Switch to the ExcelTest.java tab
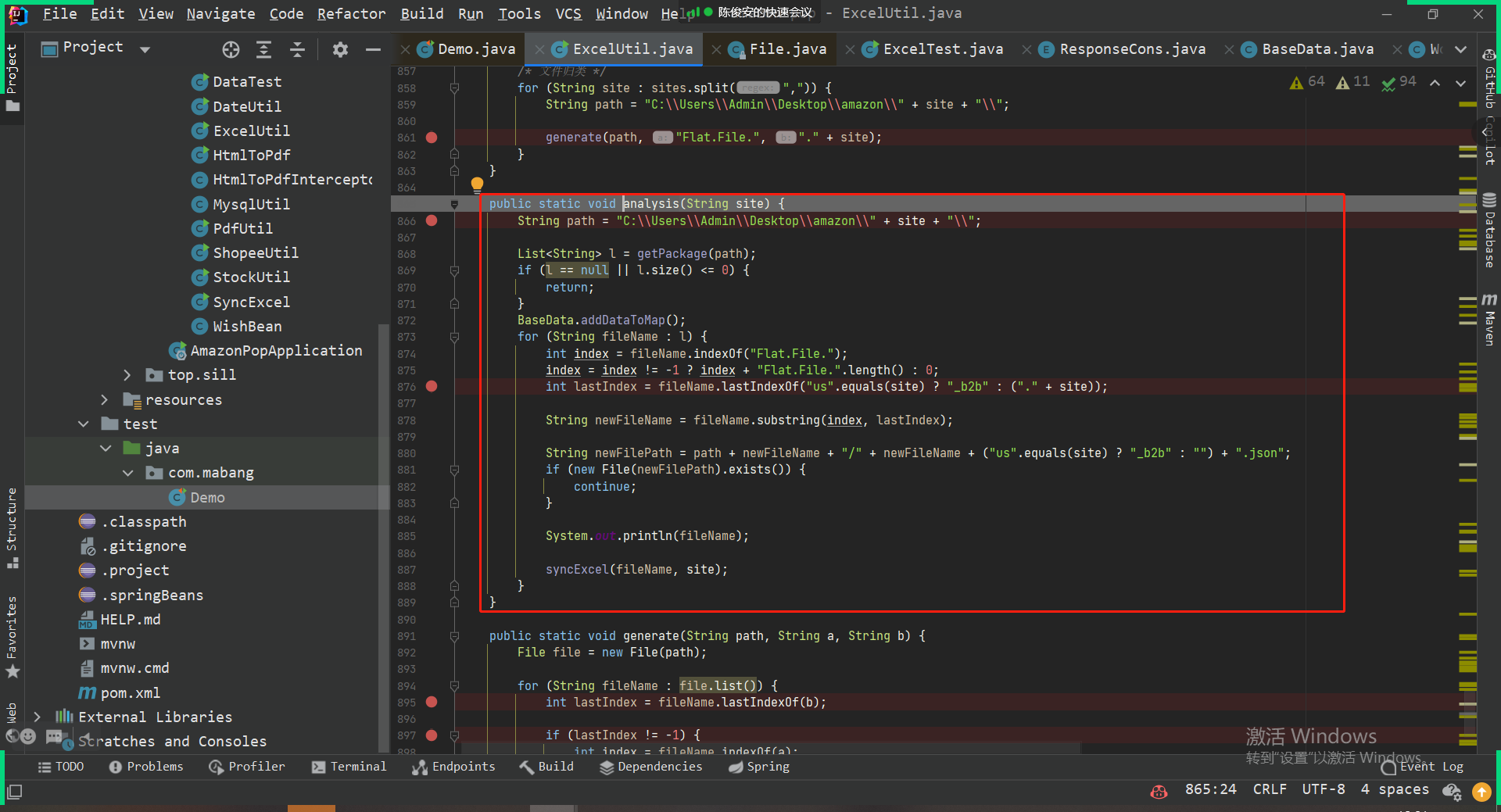This screenshot has height=812, width=1501. point(942,49)
